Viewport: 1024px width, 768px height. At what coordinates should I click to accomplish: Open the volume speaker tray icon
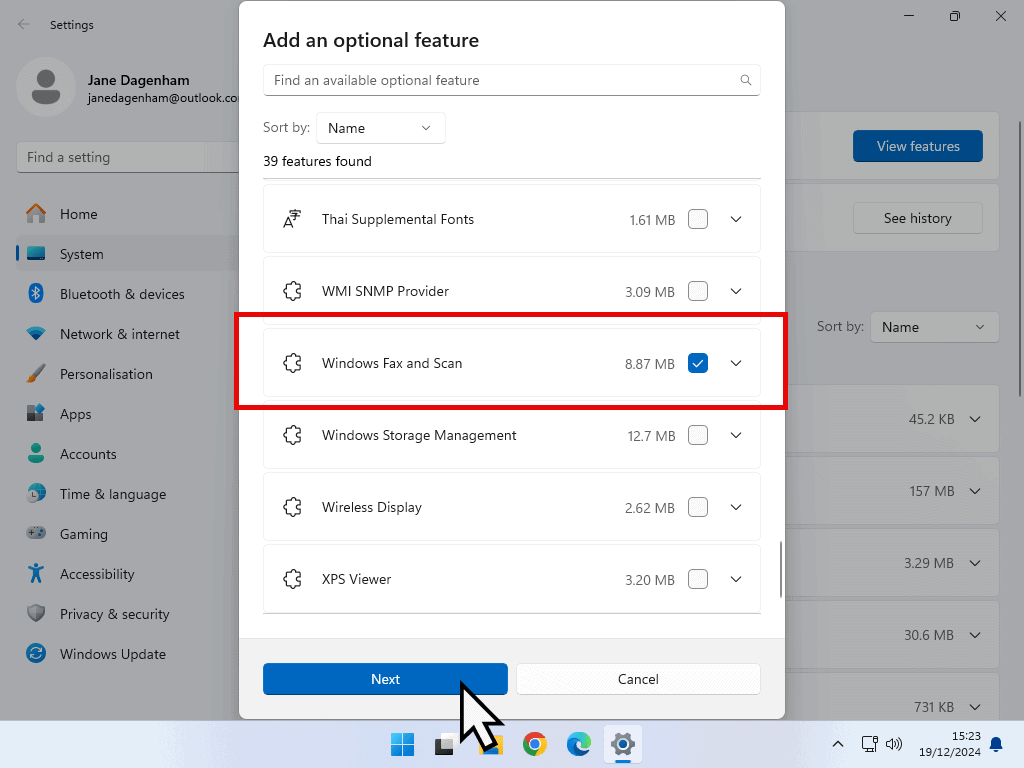[x=893, y=744]
